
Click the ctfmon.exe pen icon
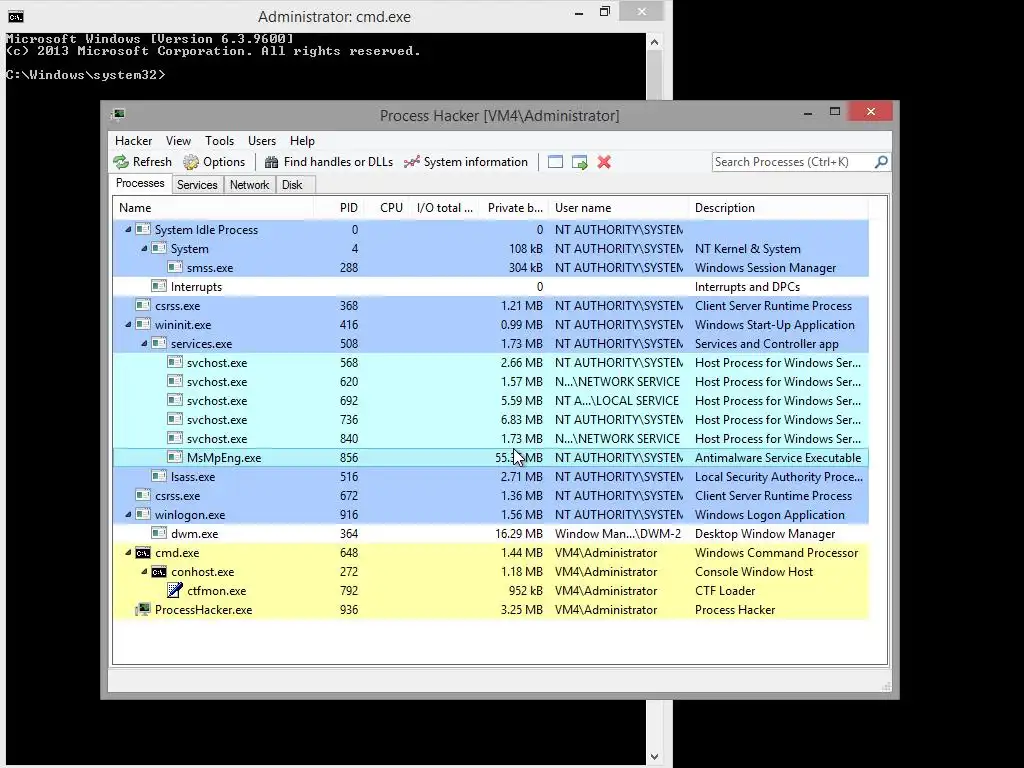tap(174, 590)
